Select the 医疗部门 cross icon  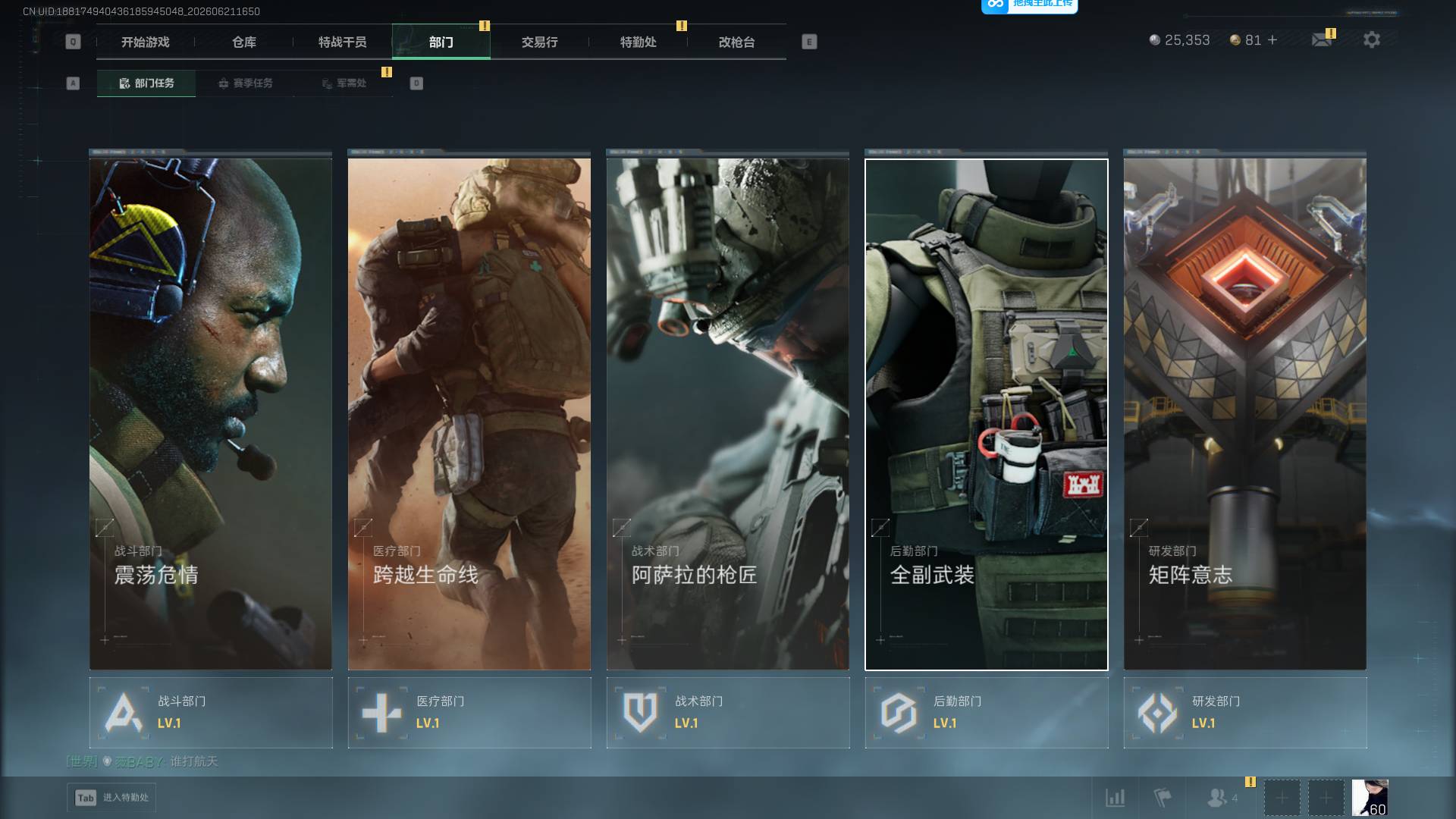point(381,712)
